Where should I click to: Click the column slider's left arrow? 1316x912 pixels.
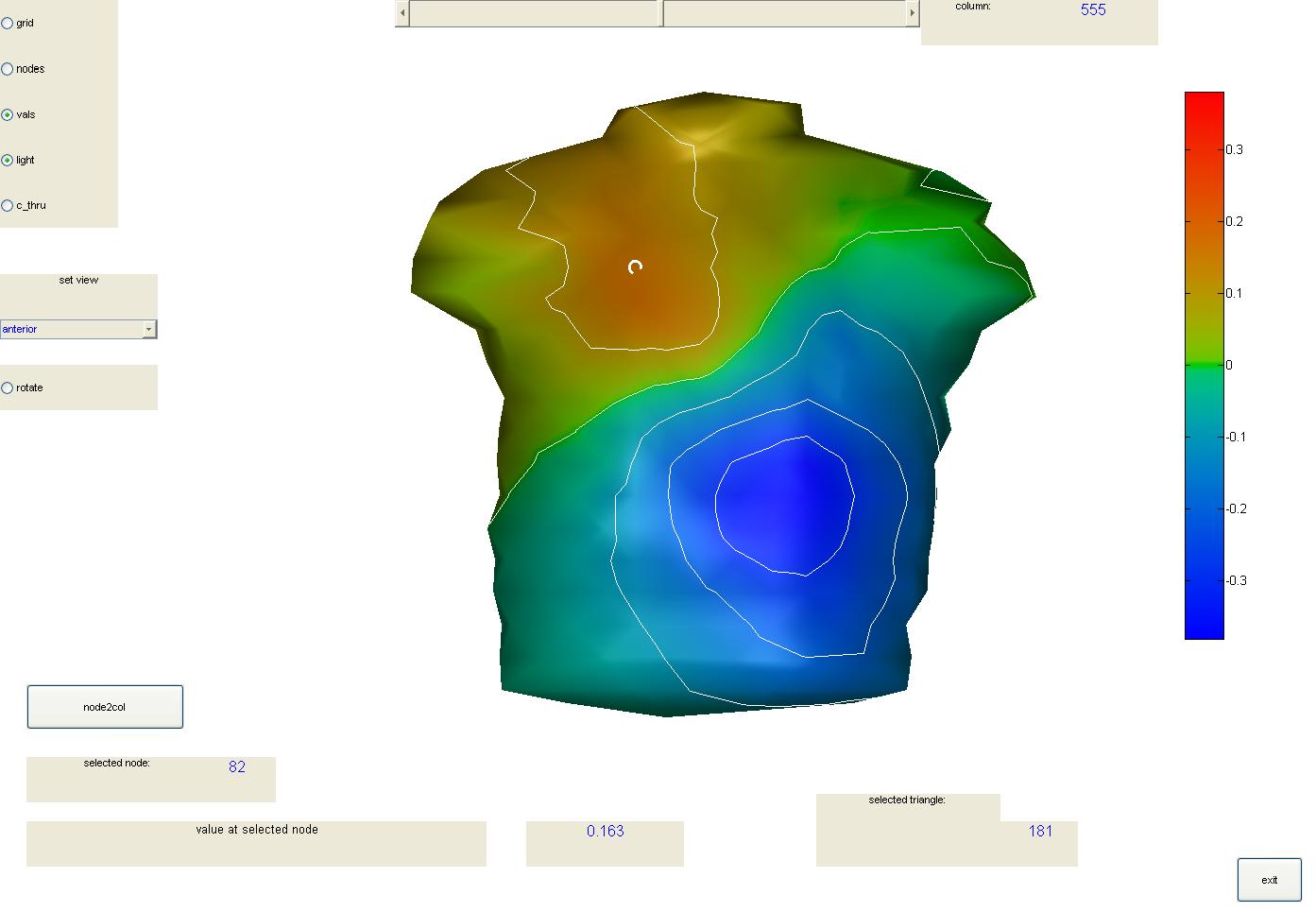point(402,13)
